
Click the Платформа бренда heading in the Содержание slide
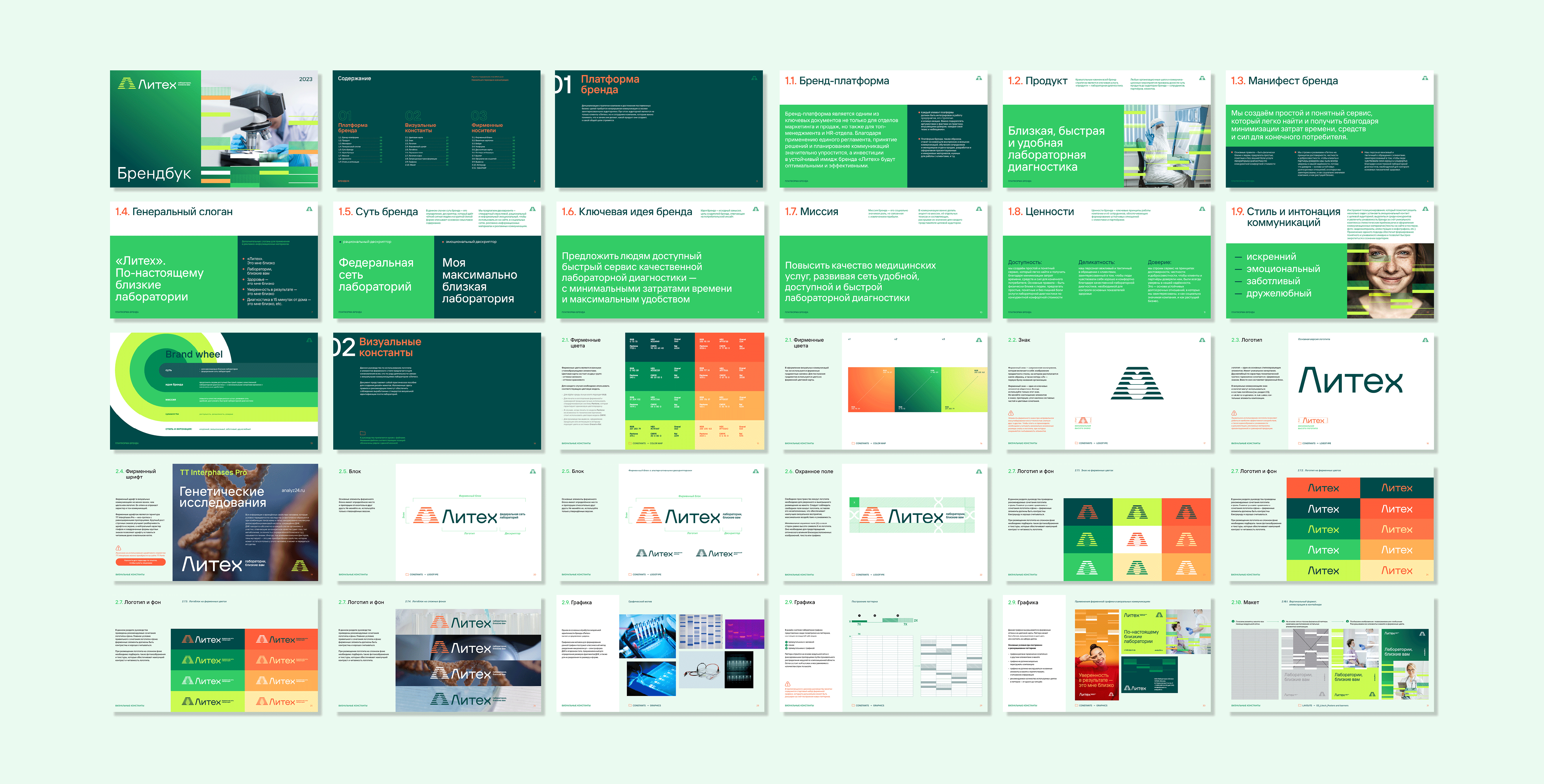[x=352, y=128]
